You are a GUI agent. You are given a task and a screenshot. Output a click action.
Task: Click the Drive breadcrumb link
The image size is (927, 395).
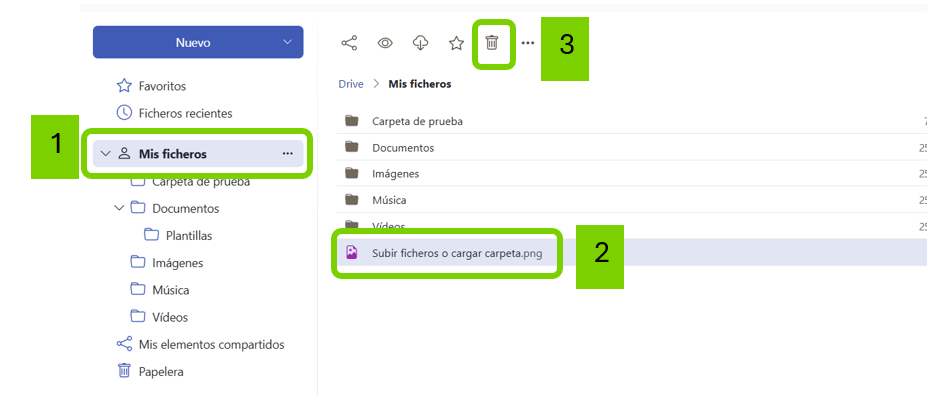pos(351,84)
